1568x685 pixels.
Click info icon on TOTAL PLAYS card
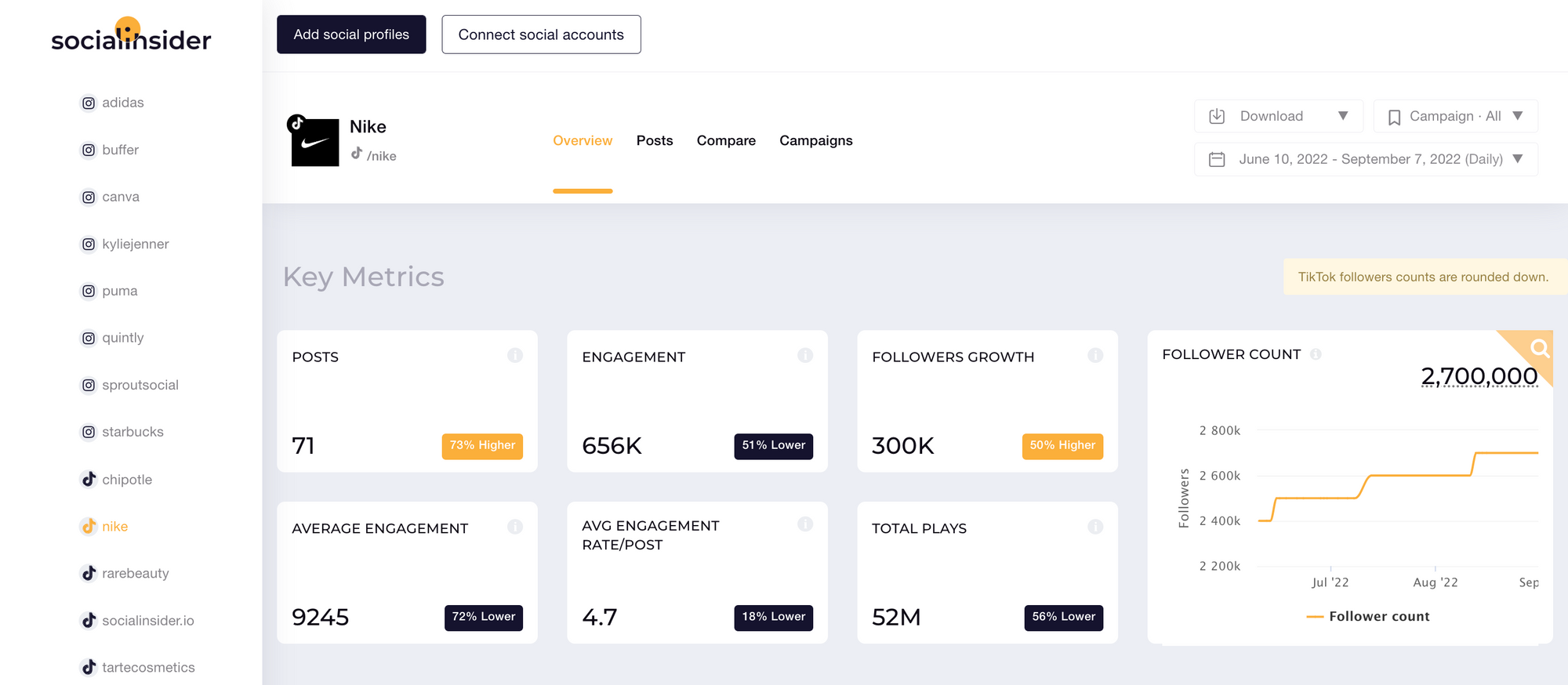pos(1095,527)
